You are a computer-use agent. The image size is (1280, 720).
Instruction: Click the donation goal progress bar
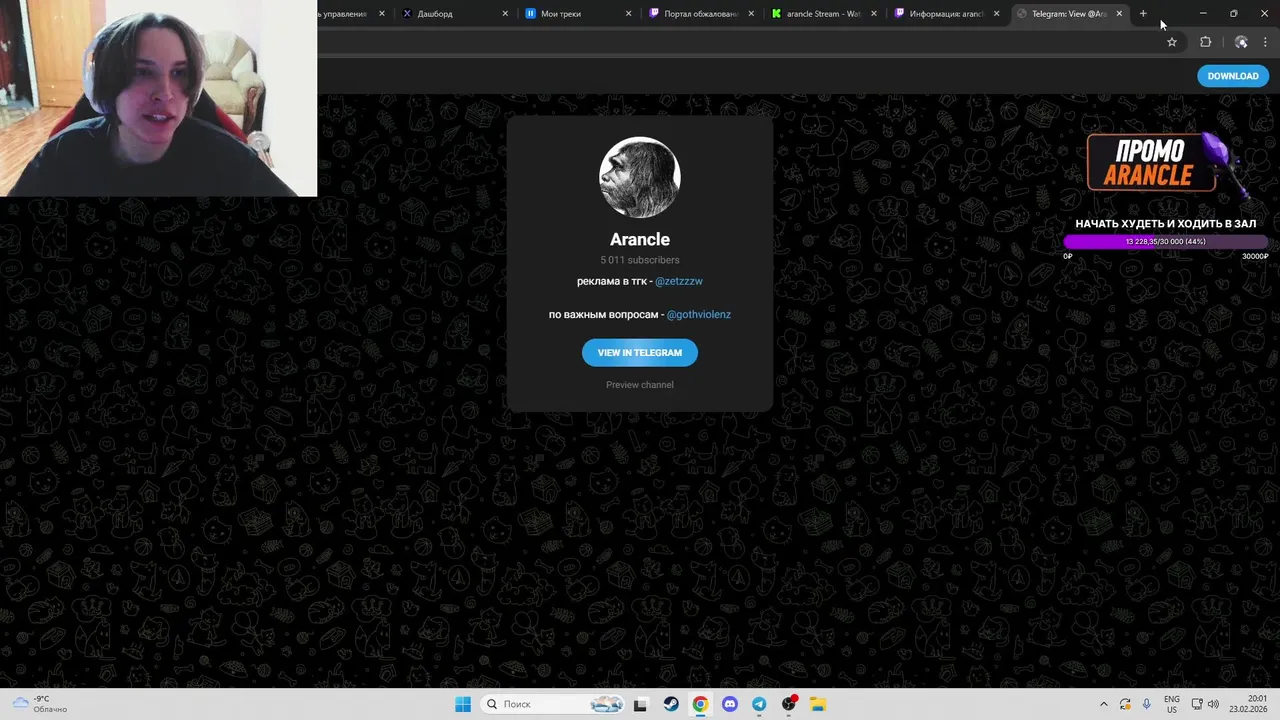1166,241
